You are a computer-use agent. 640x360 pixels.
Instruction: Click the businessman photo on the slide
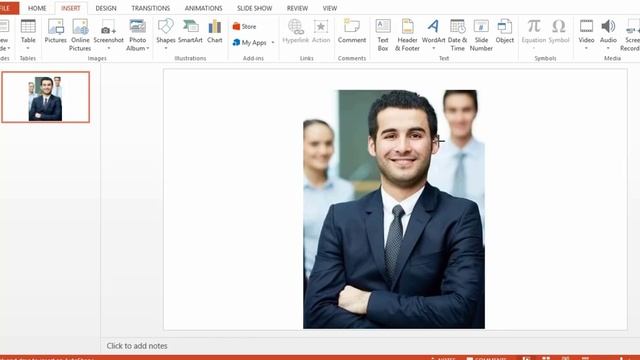pos(394,209)
